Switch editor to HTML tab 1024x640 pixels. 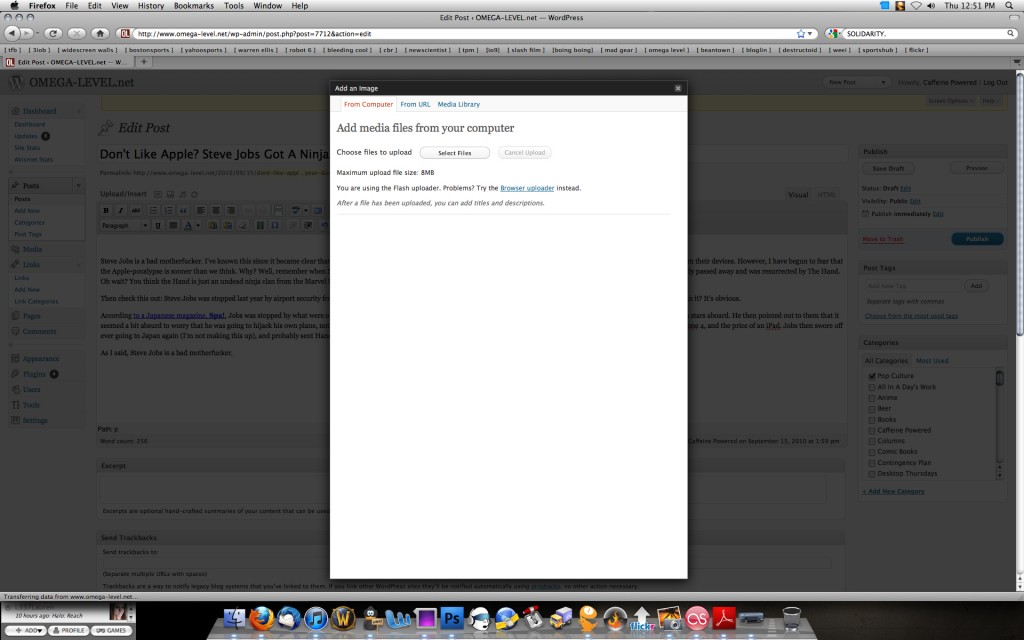tap(827, 195)
